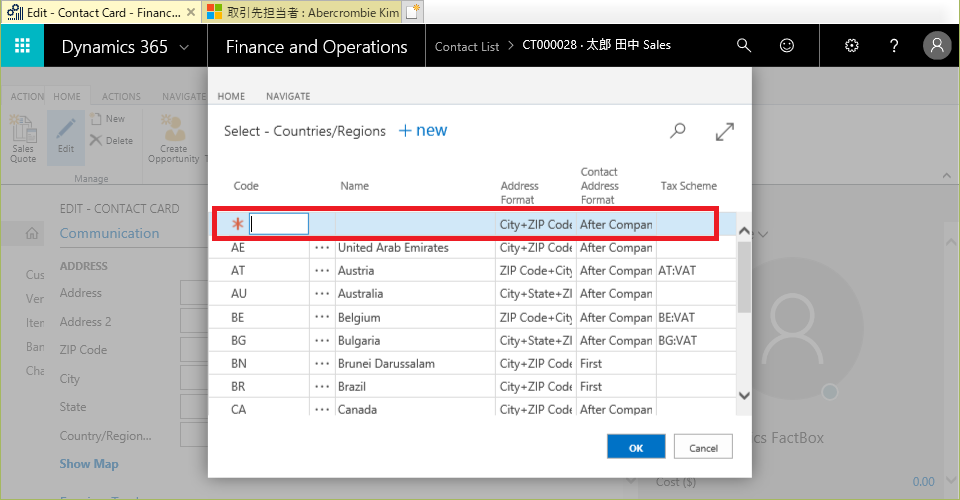
Task: Open the settings gear icon
Action: tap(852, 46)
